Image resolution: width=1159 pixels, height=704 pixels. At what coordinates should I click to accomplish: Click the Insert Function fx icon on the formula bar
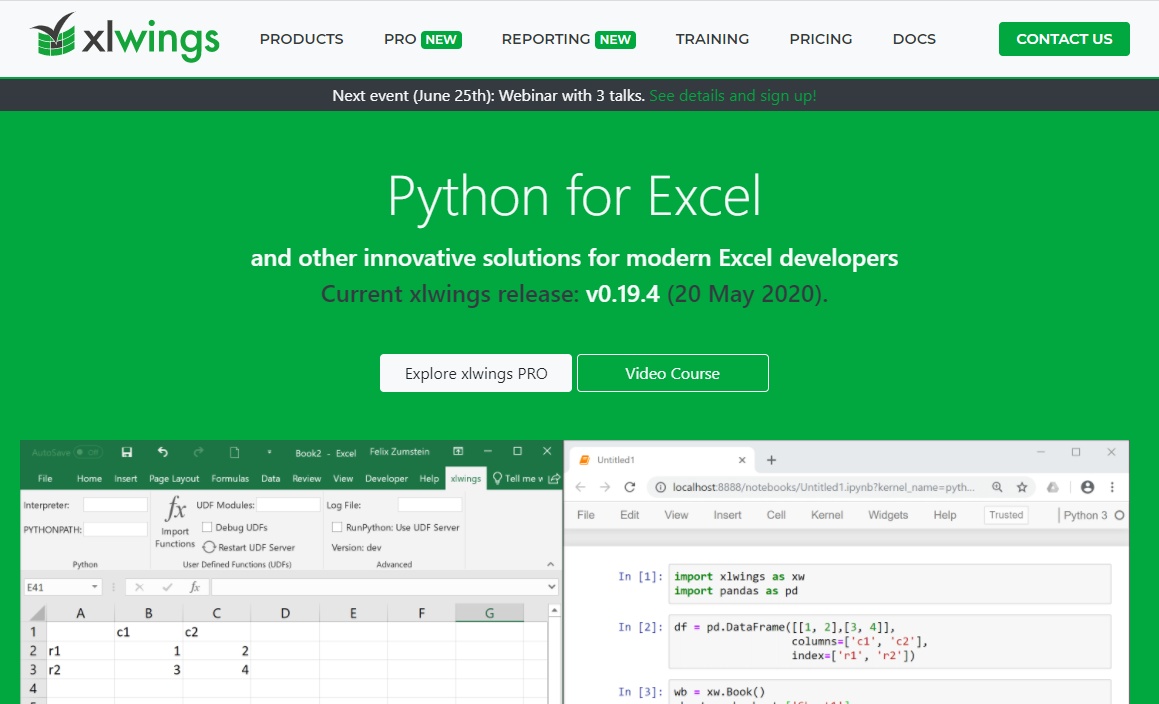click(193, 586)
